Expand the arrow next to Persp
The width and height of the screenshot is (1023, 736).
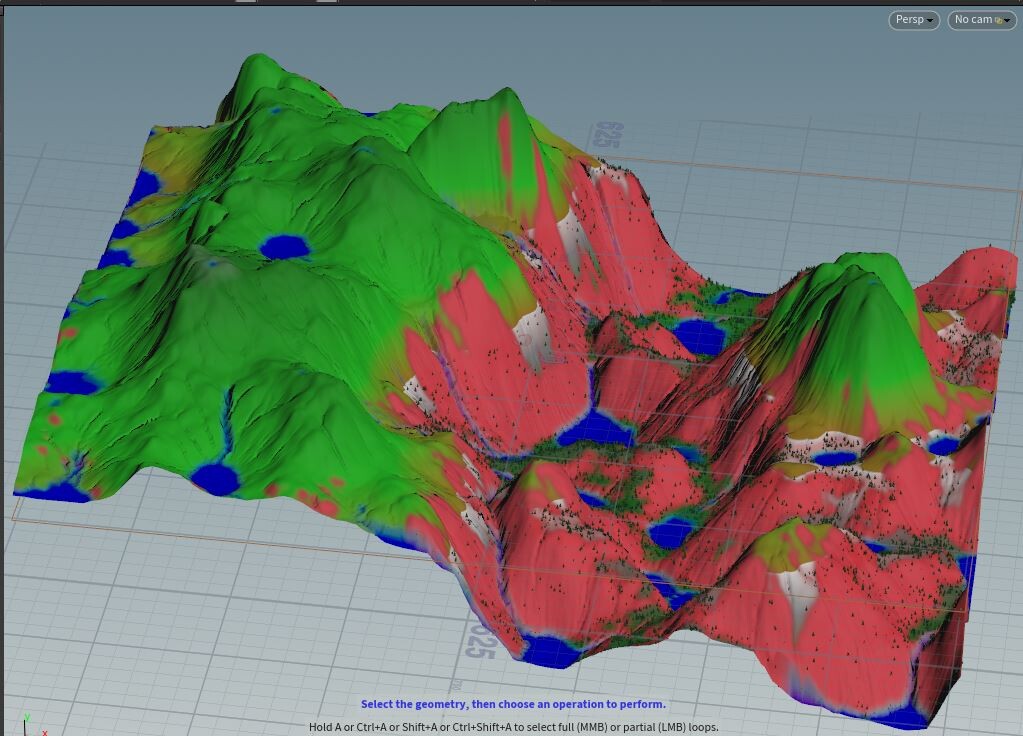931,20
